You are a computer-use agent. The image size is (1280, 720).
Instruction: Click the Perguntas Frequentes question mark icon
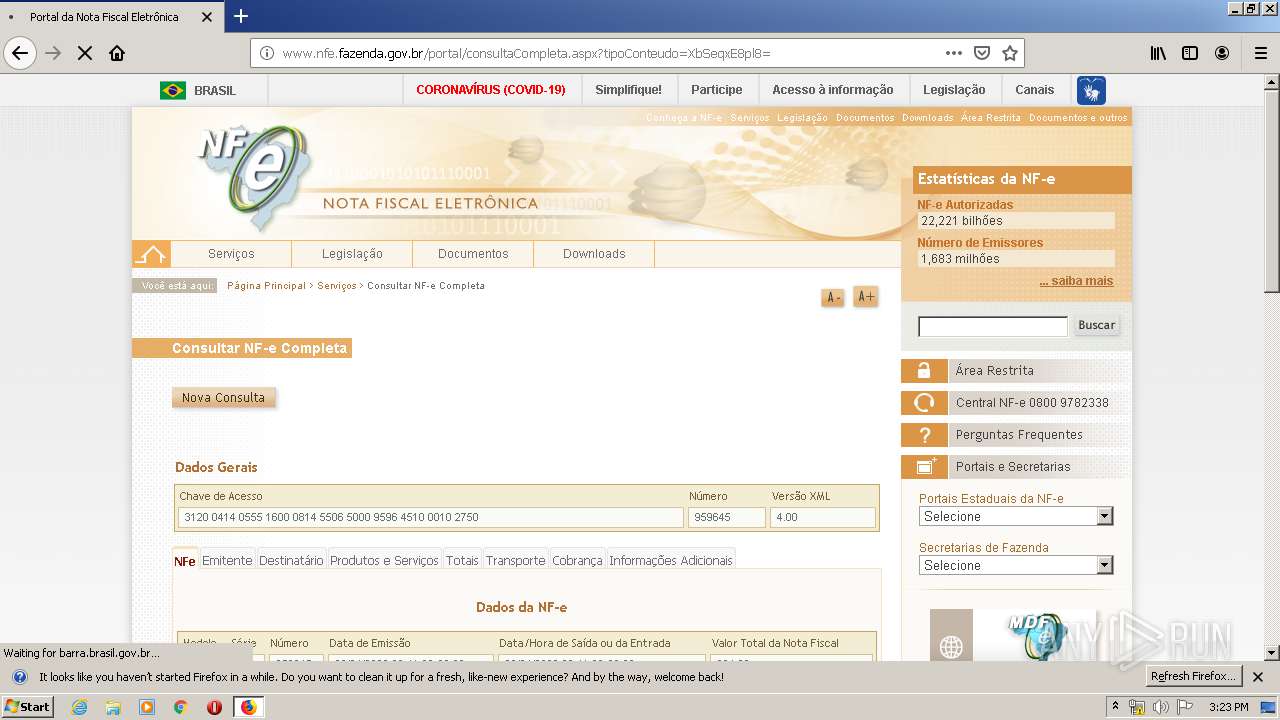924,435
